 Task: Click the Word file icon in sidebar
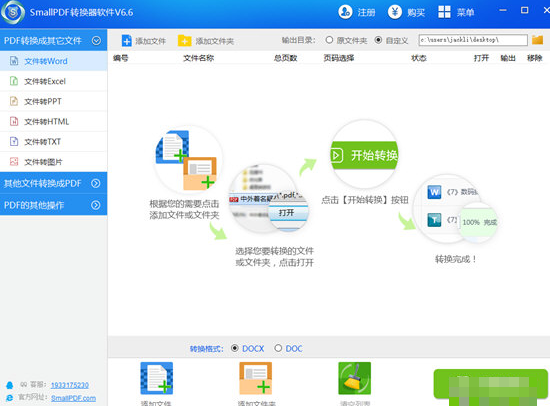coord(14,61)
